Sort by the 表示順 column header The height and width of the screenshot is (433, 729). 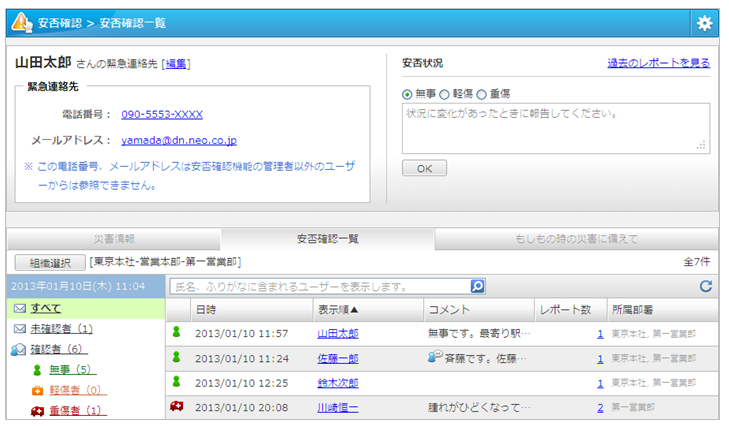click(x=338, y=310)
